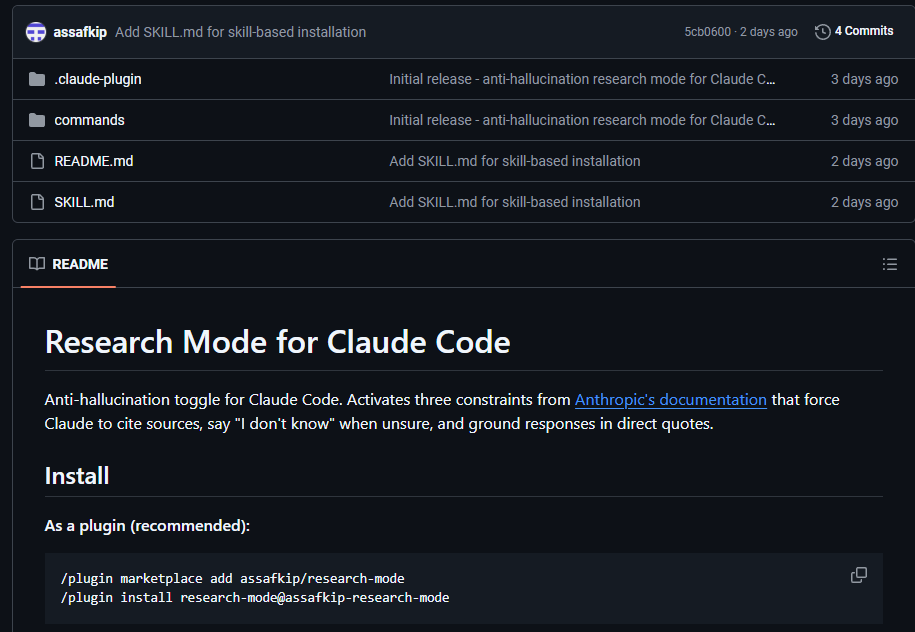The width and height of the screenshot is (915, 632).
Task: Open commit hash 5cb0600
Action: 707,32
